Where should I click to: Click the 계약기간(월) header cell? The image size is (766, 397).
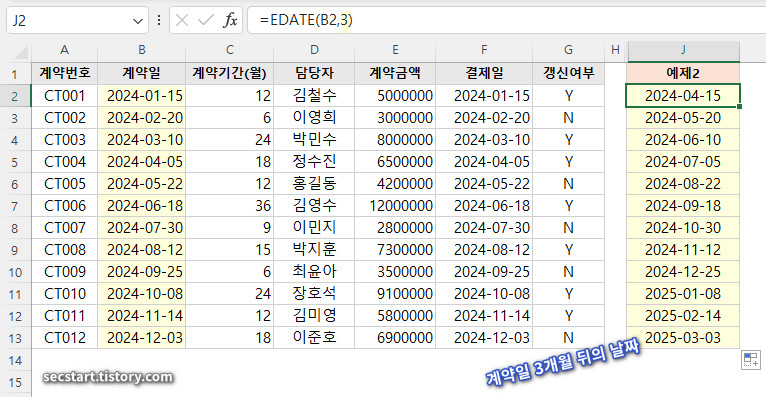pyautogui.click(x=230, y=73)
